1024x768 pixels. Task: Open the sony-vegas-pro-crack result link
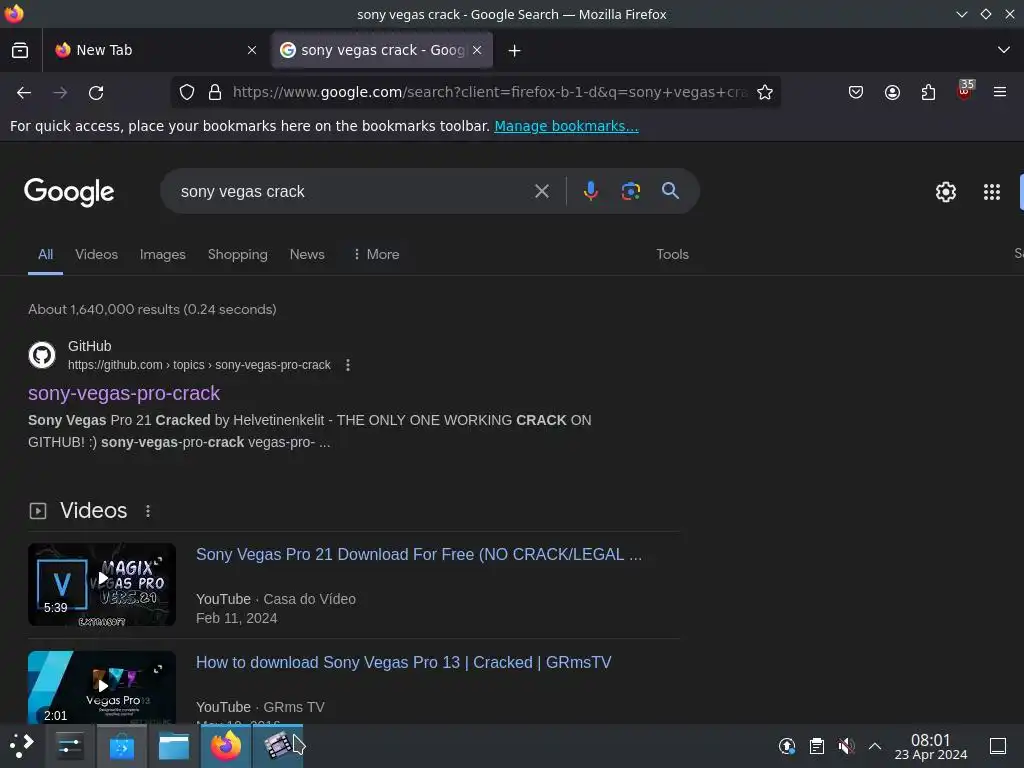124,393
